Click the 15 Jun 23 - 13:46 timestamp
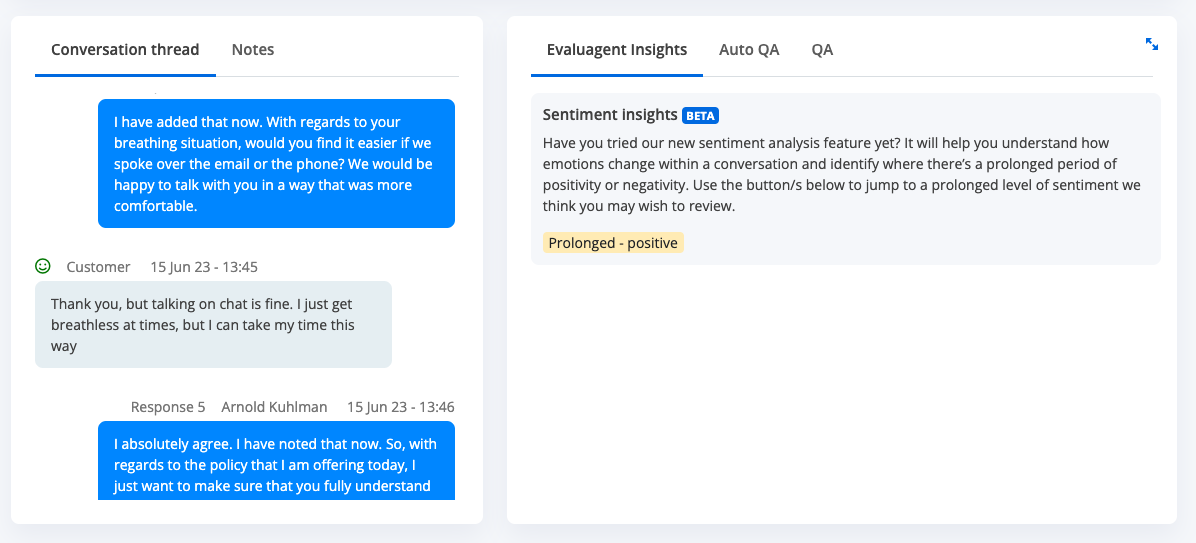The width and height of the screenshot is (1196, 543). 400,406
